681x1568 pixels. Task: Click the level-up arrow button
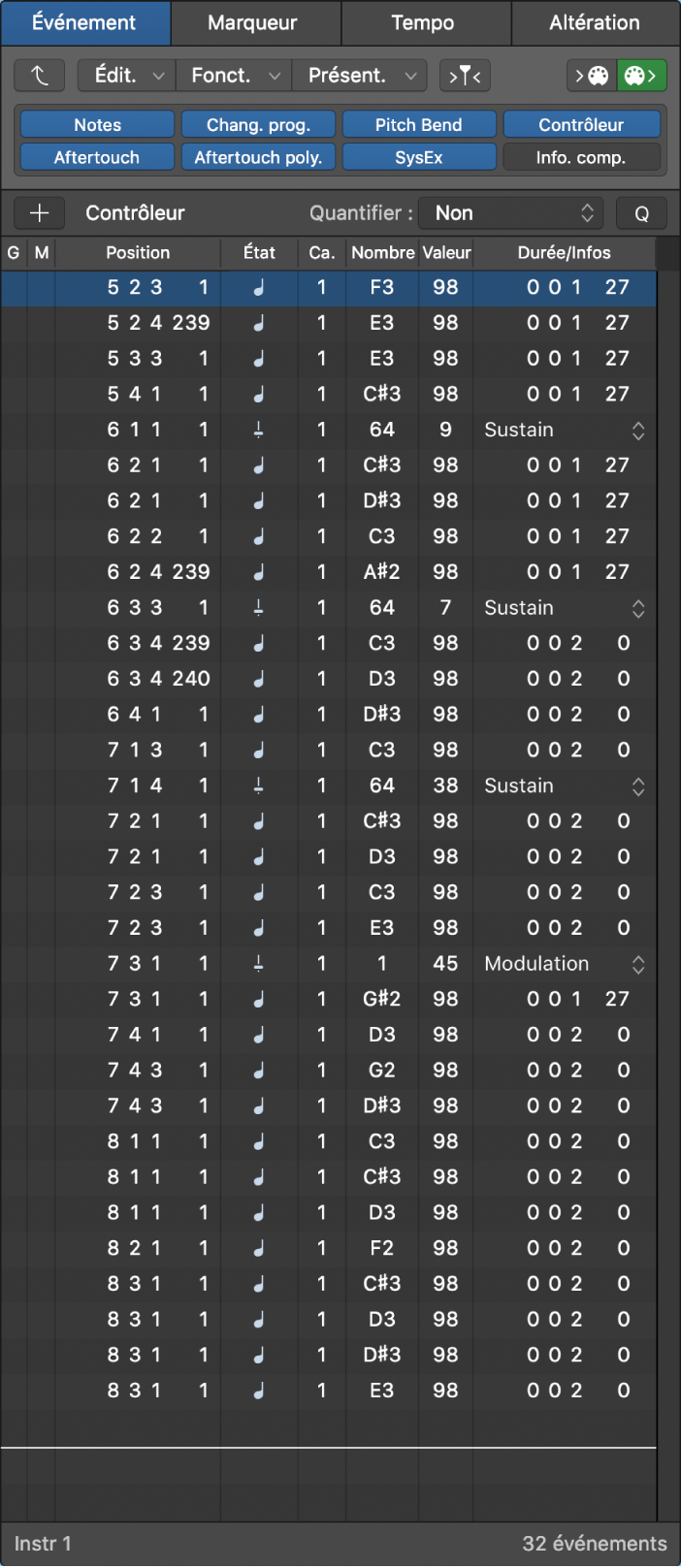(39, 75)
